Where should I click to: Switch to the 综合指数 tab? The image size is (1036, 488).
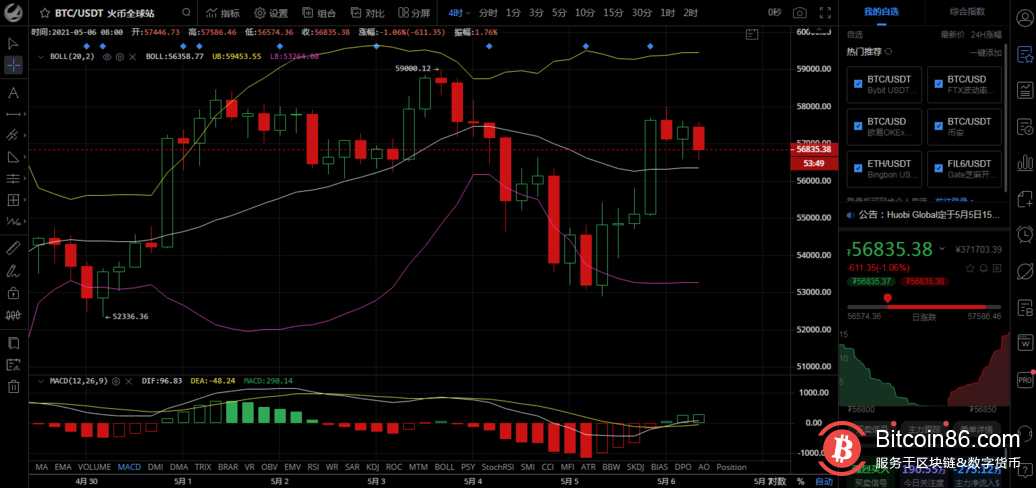[966, 11]
